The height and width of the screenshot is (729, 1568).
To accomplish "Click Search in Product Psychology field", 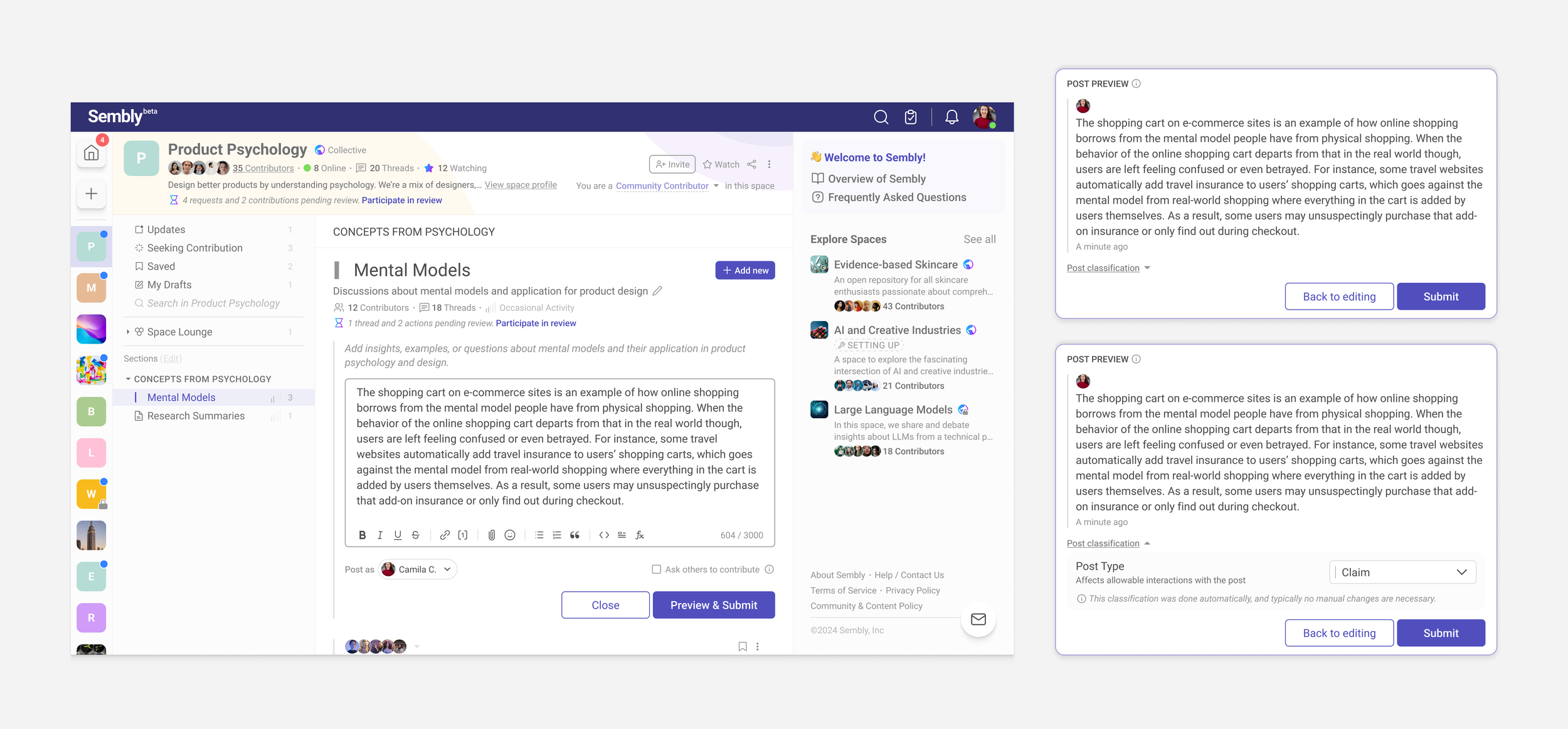I will coord(213,303).
